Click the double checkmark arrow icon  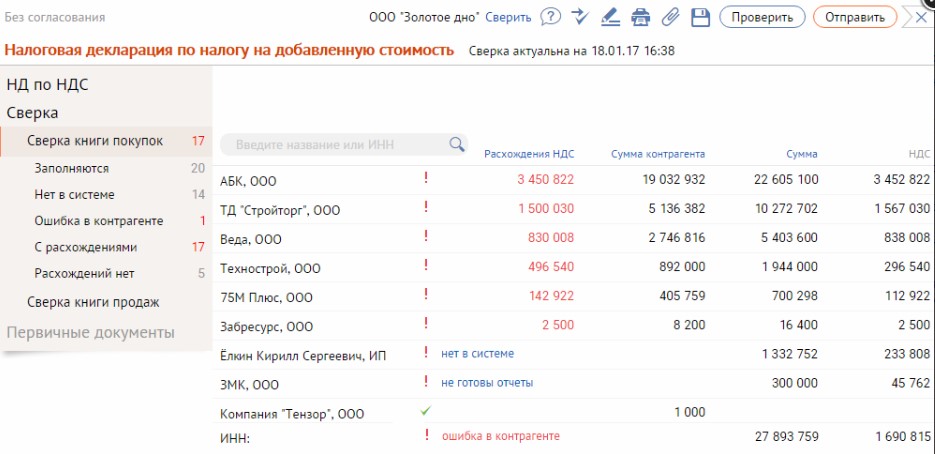pos(580,17)
